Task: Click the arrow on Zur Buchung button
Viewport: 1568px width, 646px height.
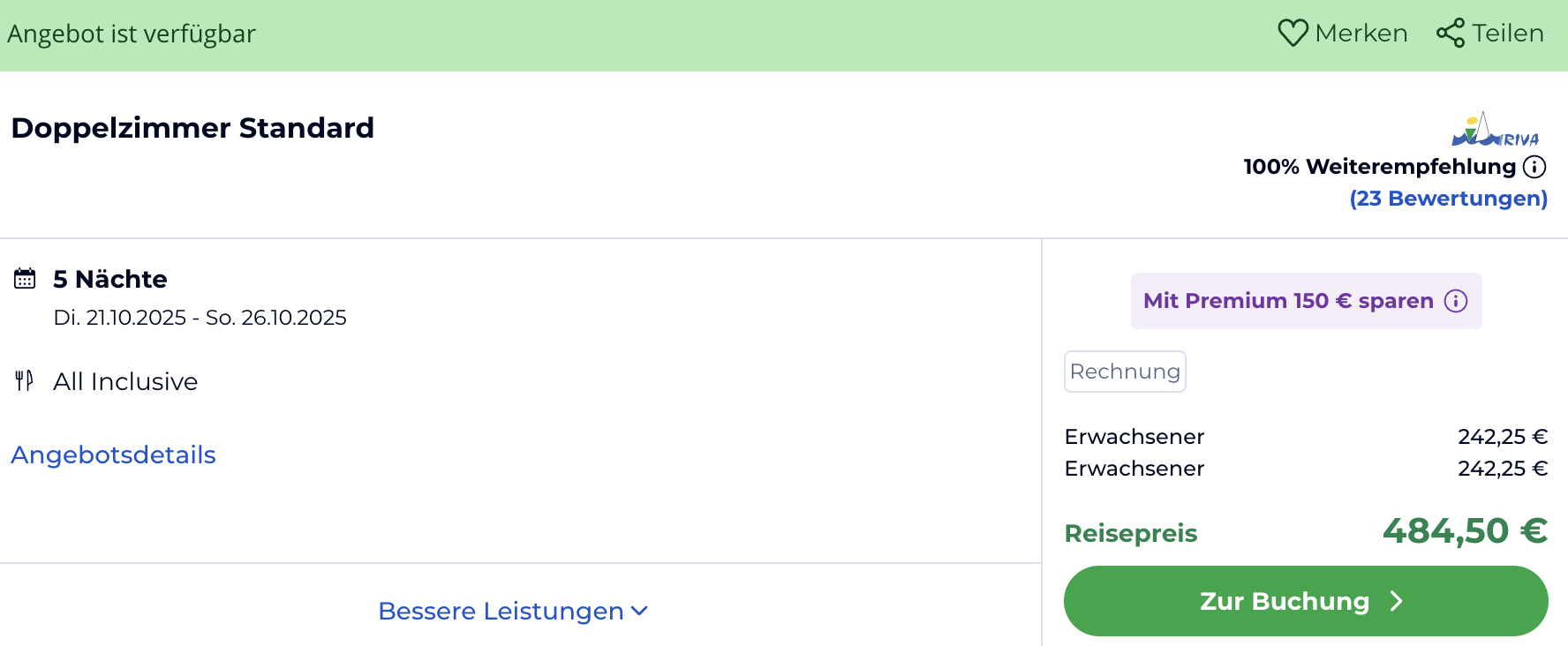Action: (1397, 601)
